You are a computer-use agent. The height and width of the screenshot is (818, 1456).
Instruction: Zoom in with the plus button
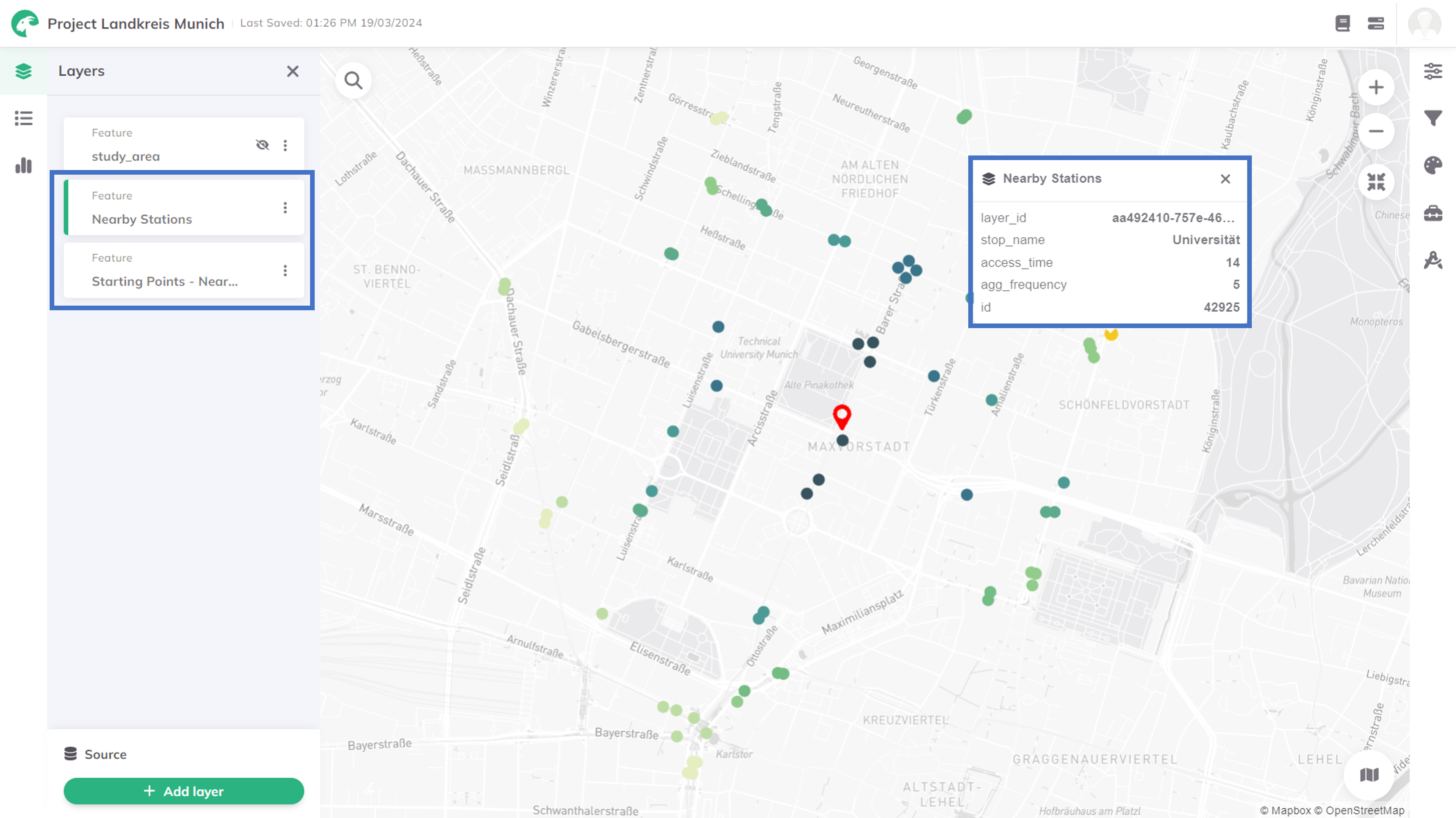point(1376,88)
